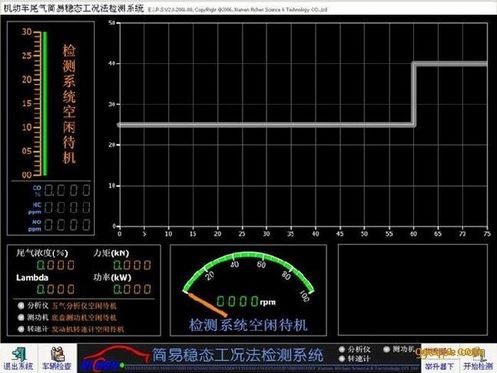497x373 pixels.
Task: Click the 力矩(kN) label
Action: pos(111,253)
